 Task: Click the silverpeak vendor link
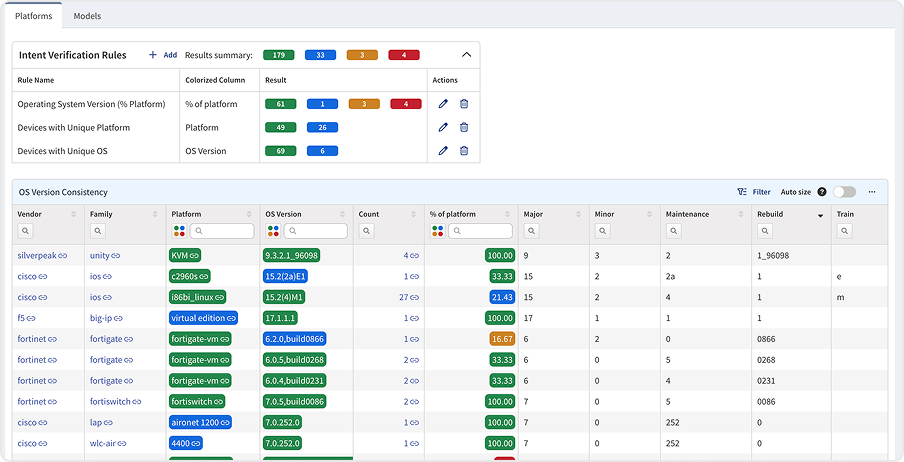37,256
